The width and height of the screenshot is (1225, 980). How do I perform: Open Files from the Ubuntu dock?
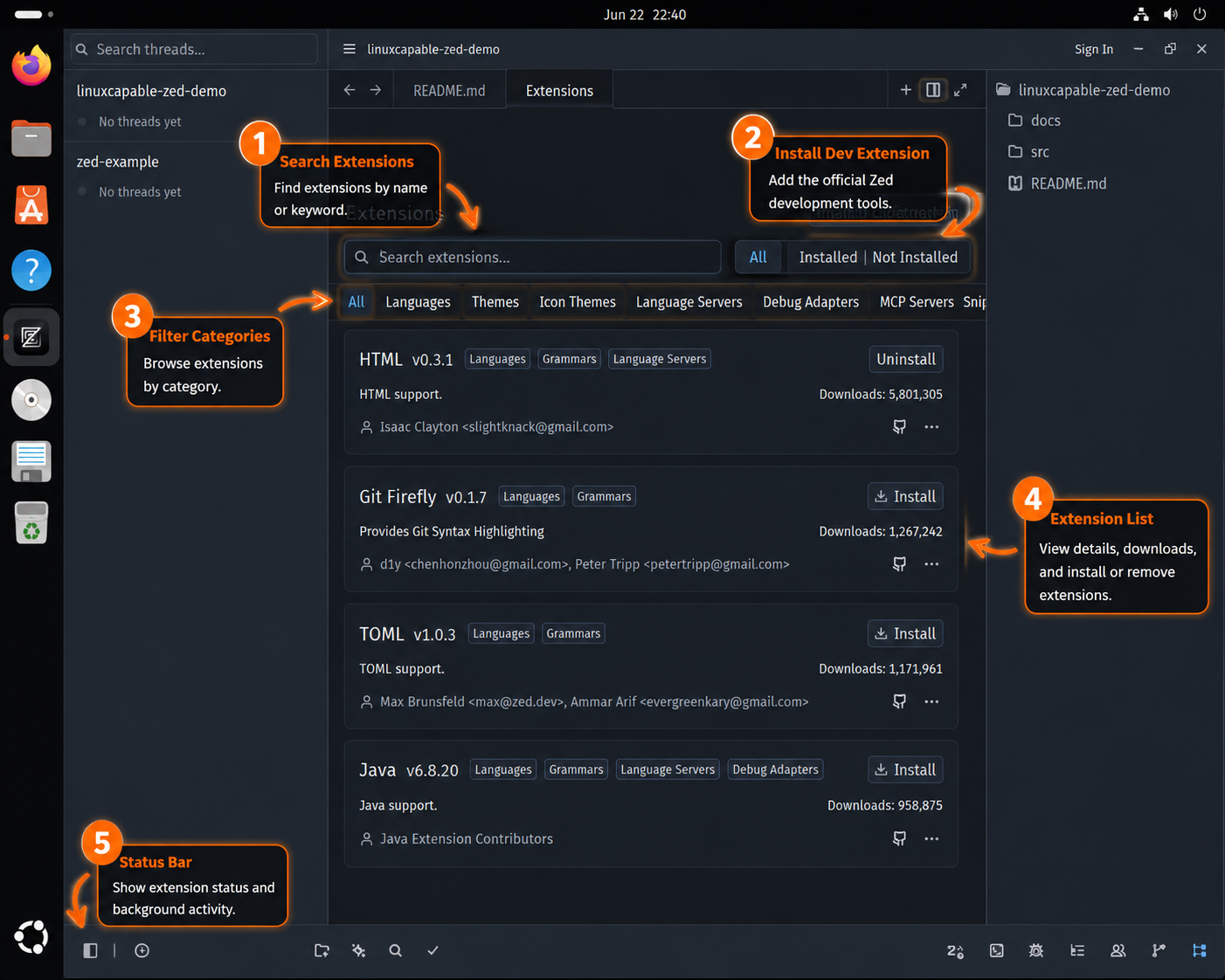pyautogui.click(x=31, y=138)
